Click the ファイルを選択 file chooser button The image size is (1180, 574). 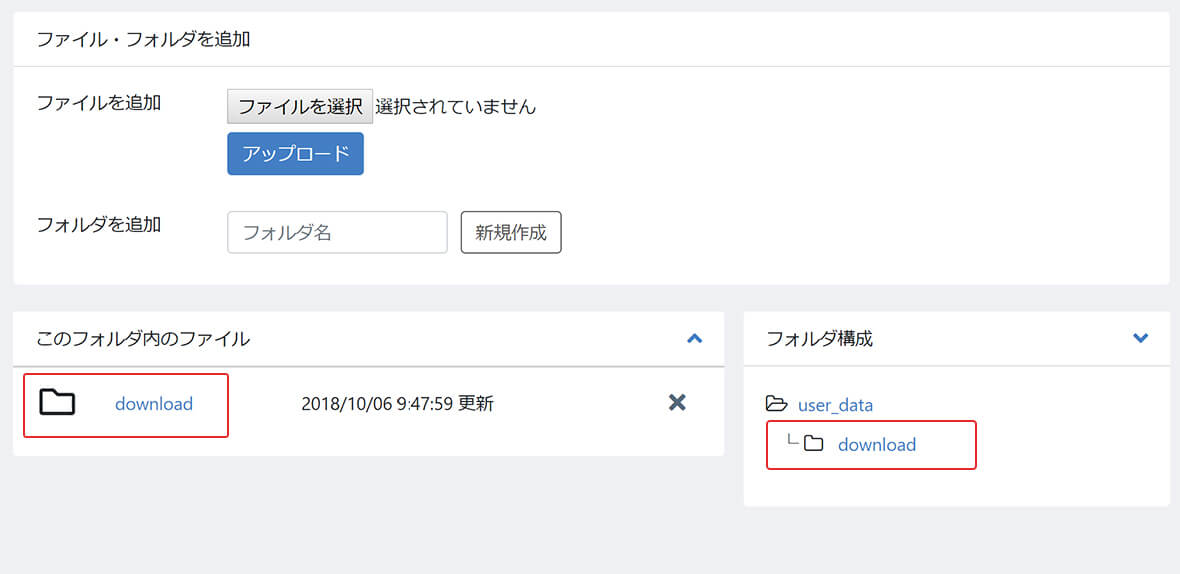click(300, 107)
